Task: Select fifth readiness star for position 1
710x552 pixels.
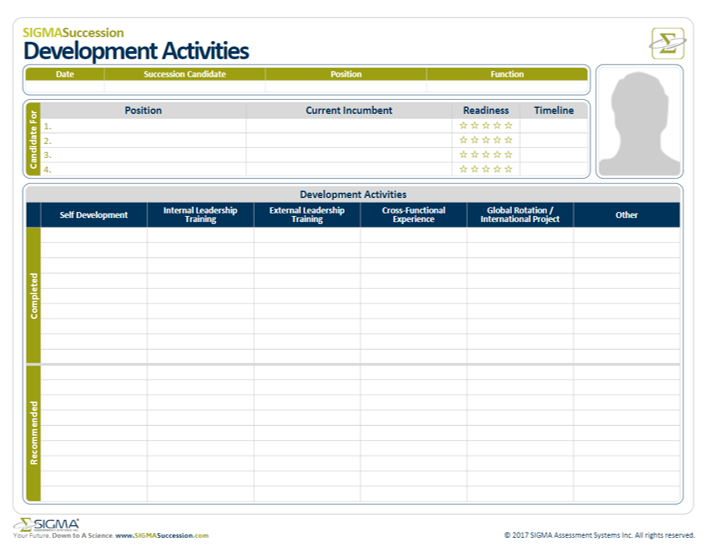Action: (508, 126)
